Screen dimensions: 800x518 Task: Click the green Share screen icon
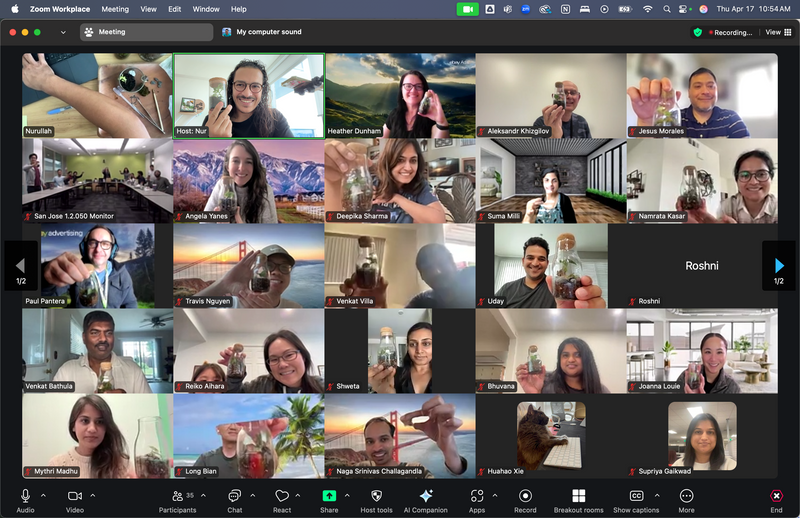(329, 496)
